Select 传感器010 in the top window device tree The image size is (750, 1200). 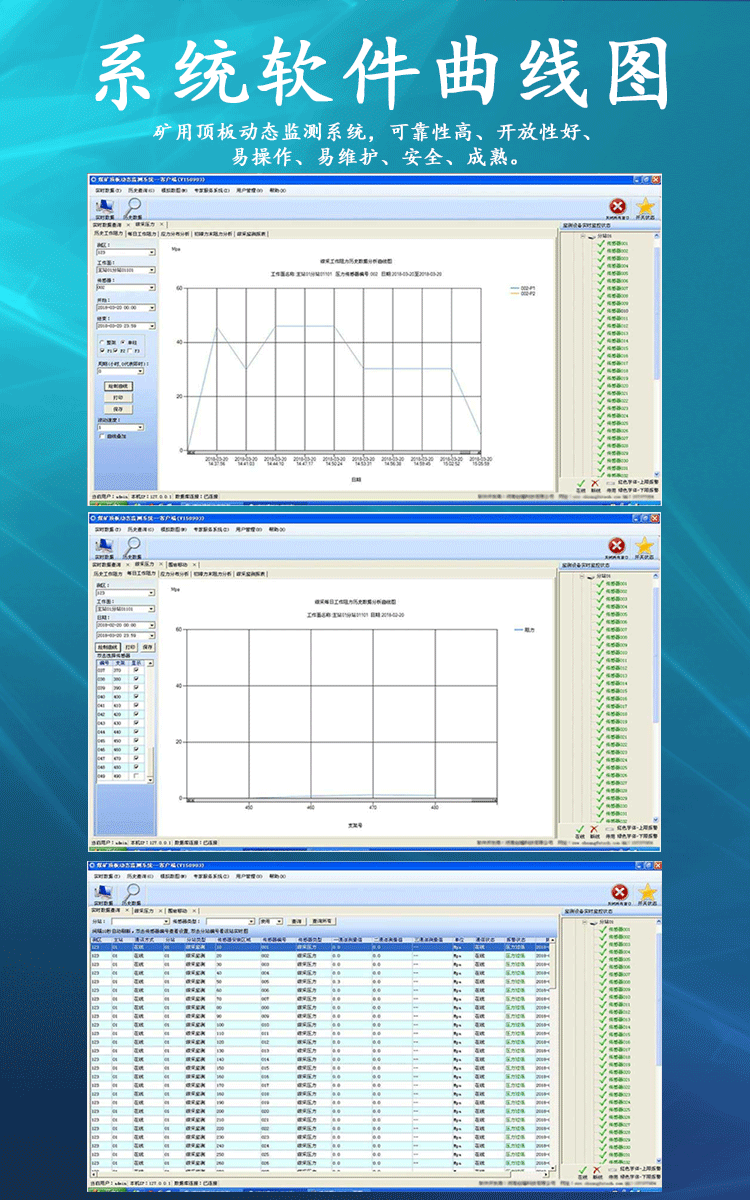(x=617, y=311)
